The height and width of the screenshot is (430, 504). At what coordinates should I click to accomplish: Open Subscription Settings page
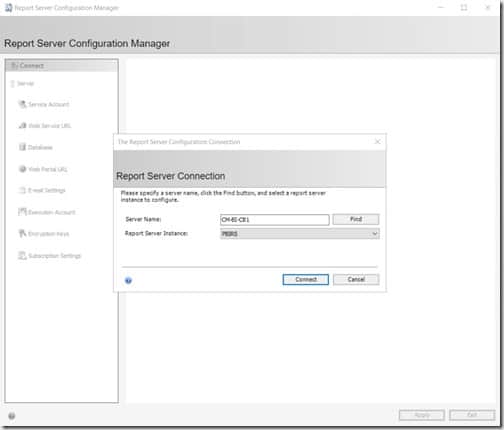coord(55,256)
